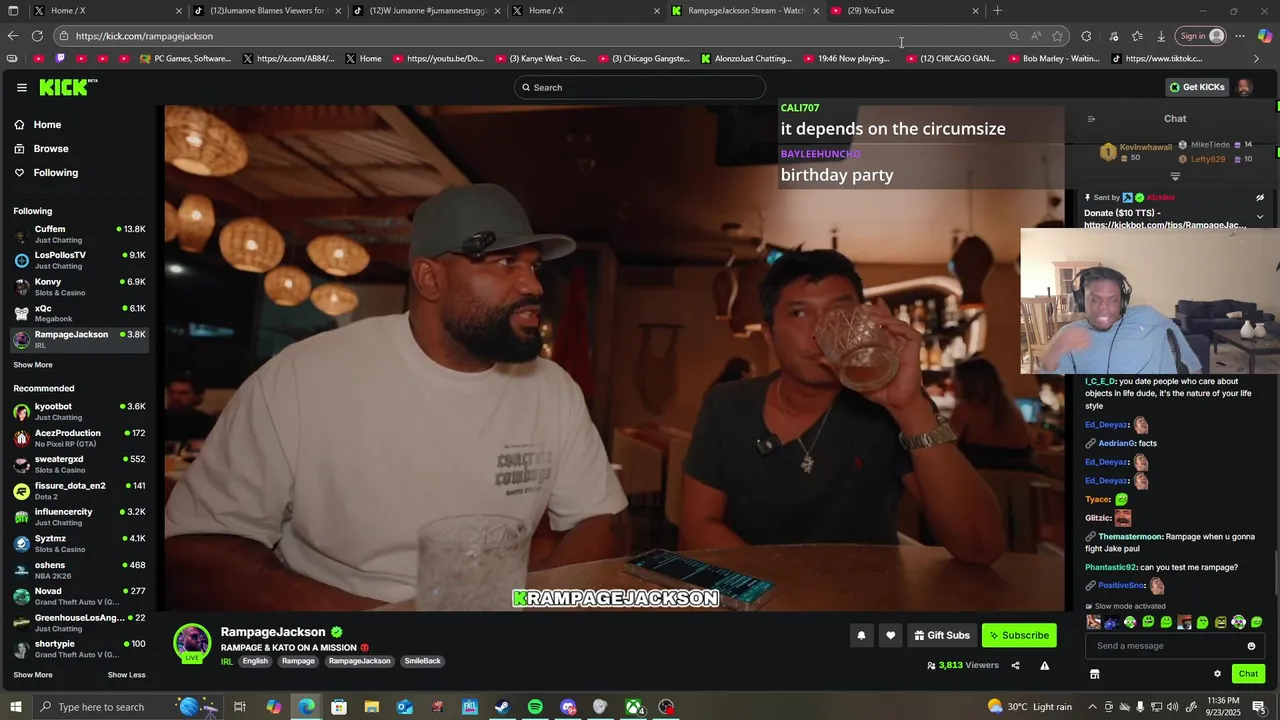Collapse the chat panel arrow icon

(x=1091, y=119)
